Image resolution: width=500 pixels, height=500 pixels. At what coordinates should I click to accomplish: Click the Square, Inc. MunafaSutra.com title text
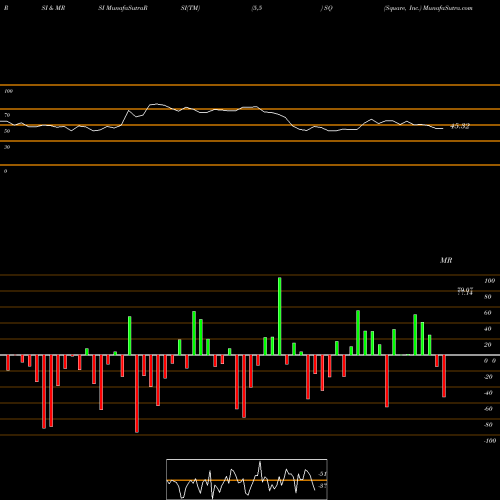pyautogui.click(x=428, y=8)
